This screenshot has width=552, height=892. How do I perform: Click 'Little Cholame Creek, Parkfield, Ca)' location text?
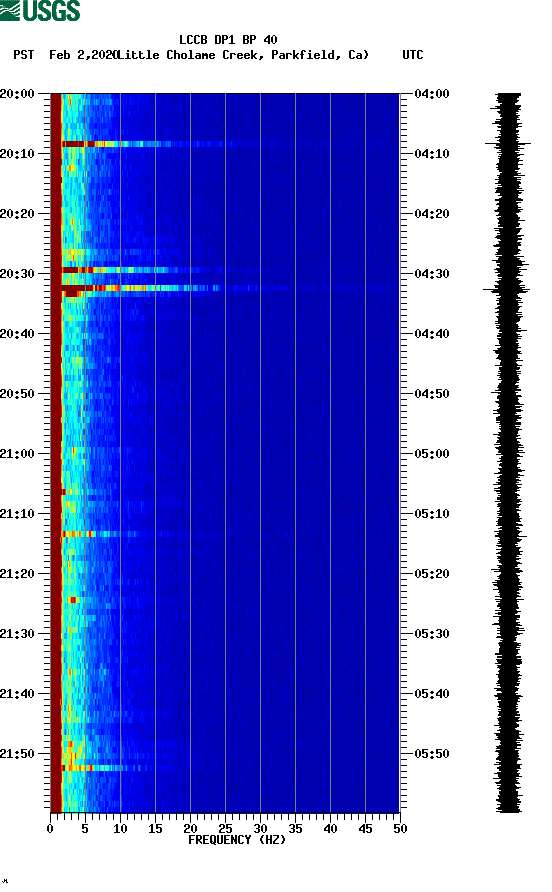242,55
